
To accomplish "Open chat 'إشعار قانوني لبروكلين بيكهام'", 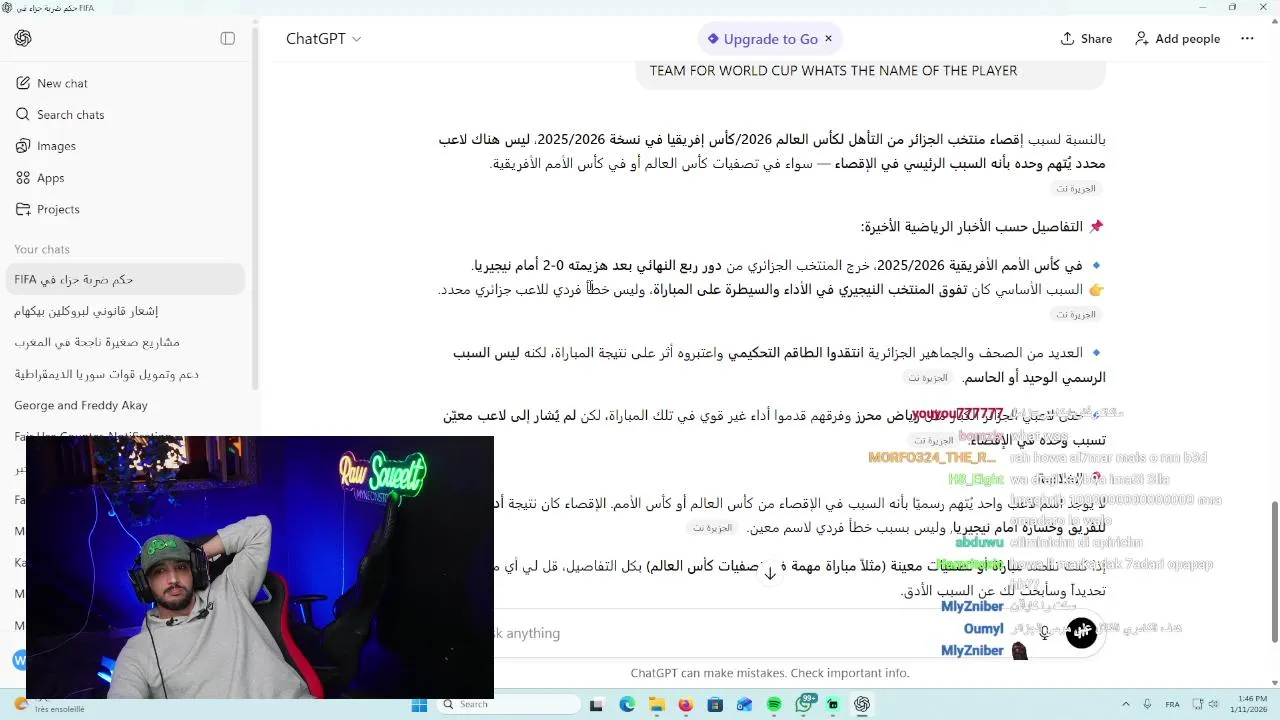I will 125,311.
